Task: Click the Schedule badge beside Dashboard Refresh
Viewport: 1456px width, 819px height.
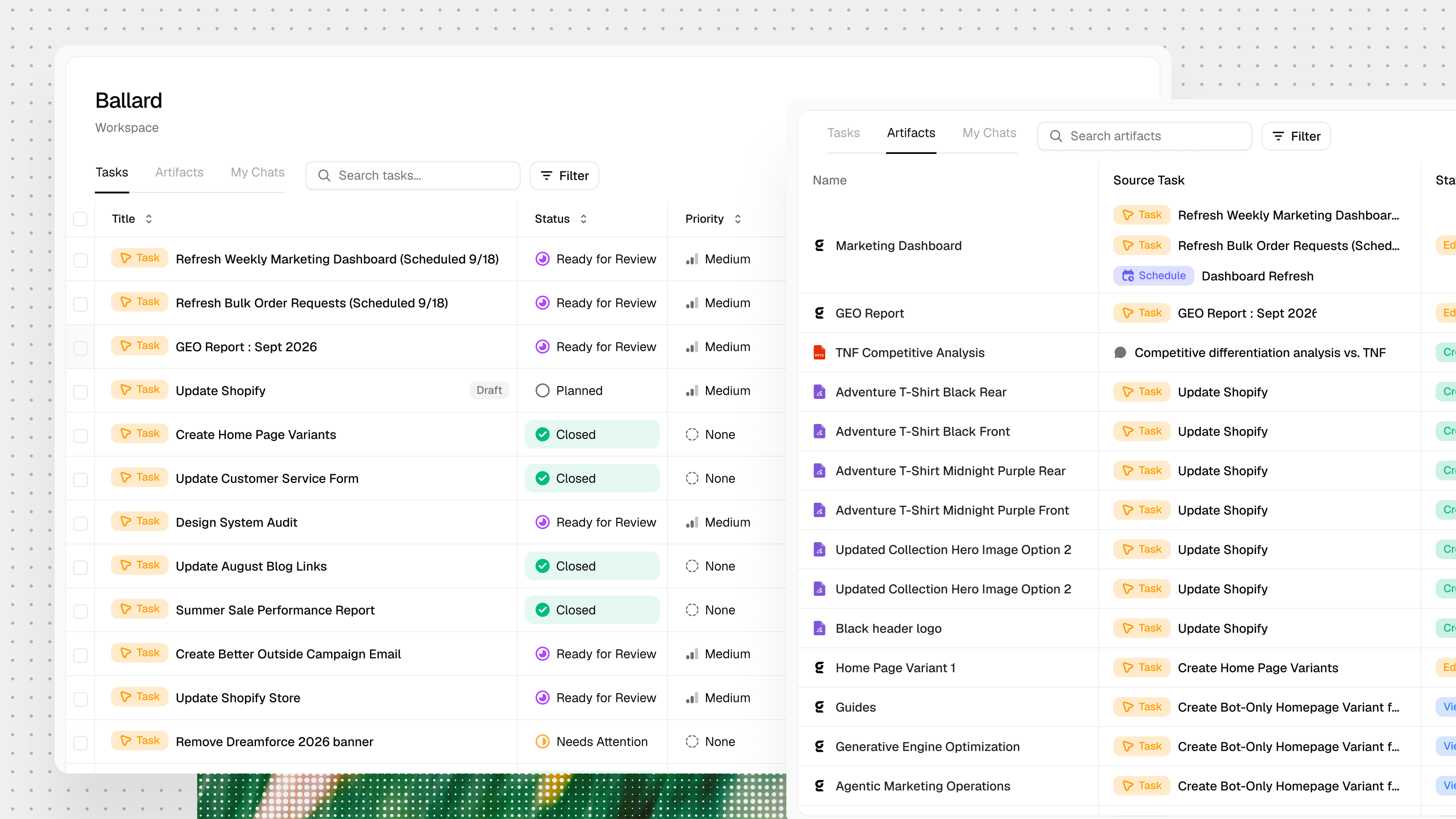Action: [x=1153, y=276]
